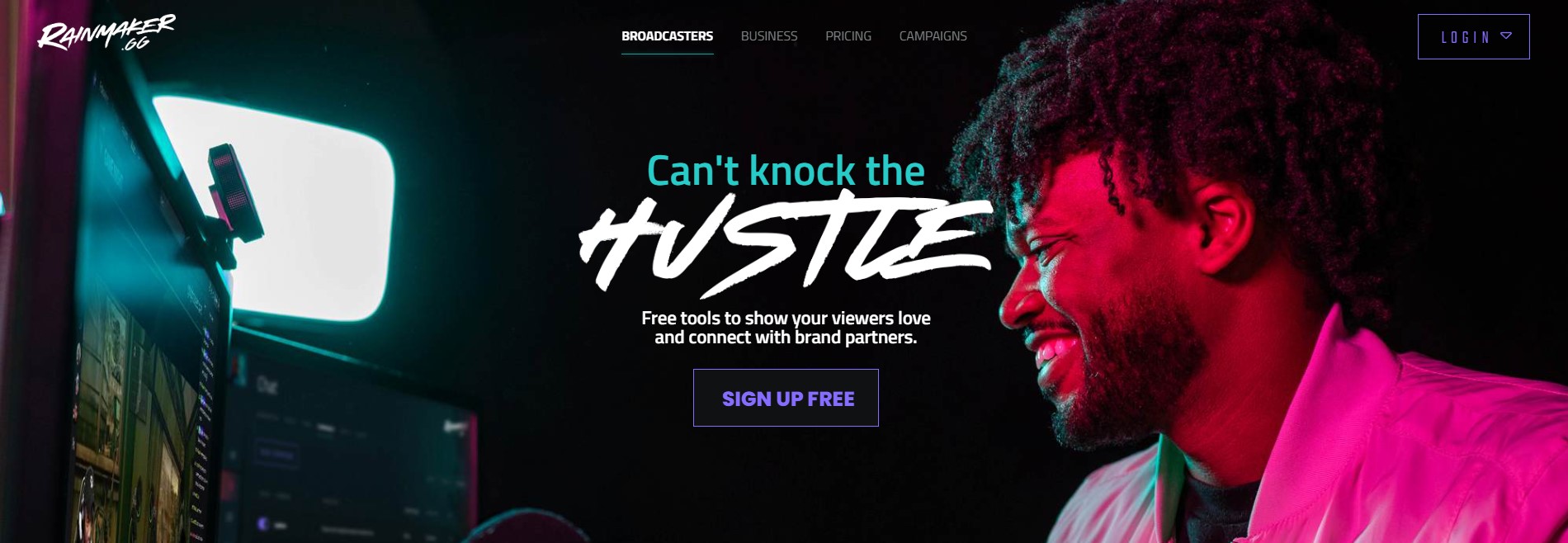This screenshot has height=543, width=1568.
Task: Click the HUSTLE brush-script graphic
Action: coord(786,244)
